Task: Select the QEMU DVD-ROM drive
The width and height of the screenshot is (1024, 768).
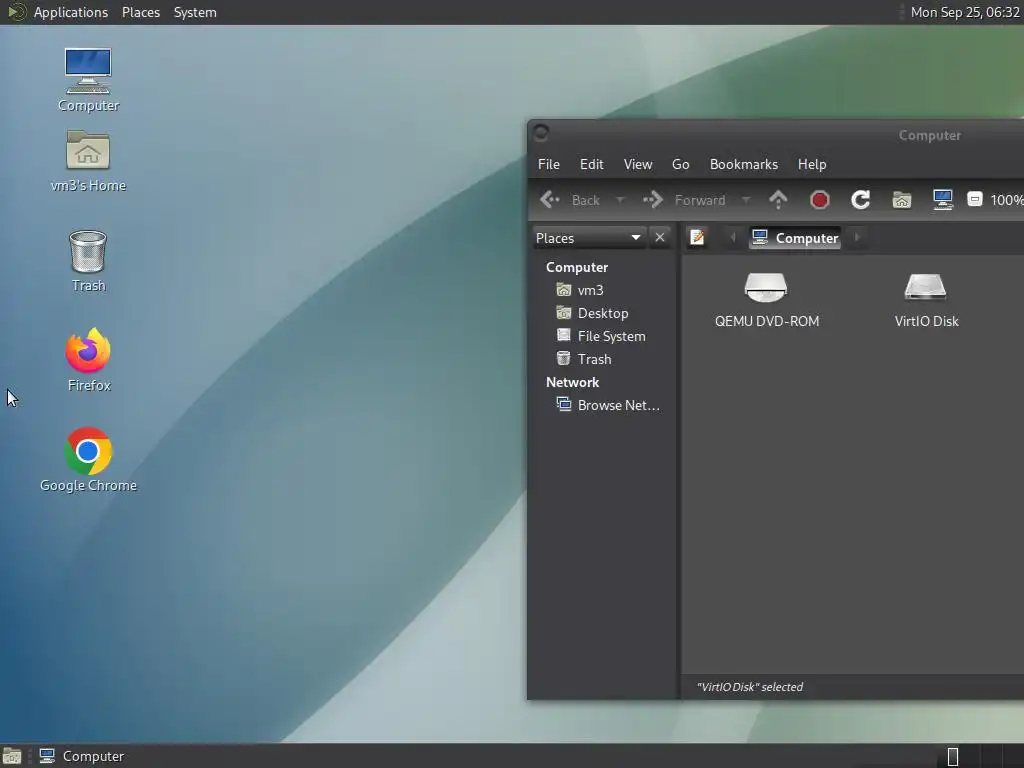Action: pos(766,300)
